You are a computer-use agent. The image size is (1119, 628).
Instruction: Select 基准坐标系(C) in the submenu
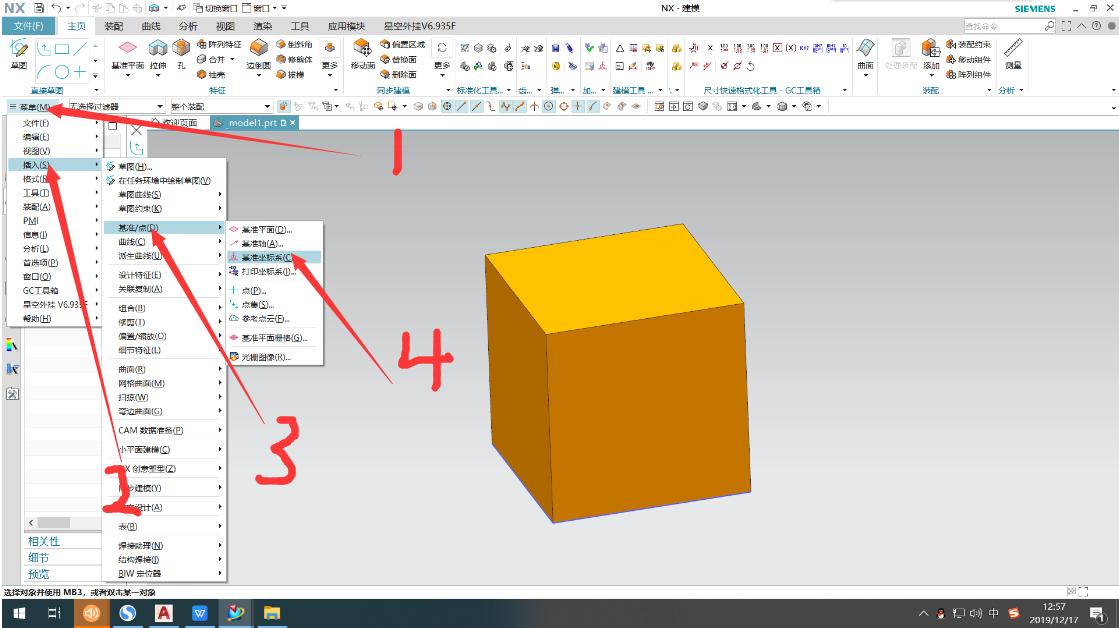coord(274,258)
